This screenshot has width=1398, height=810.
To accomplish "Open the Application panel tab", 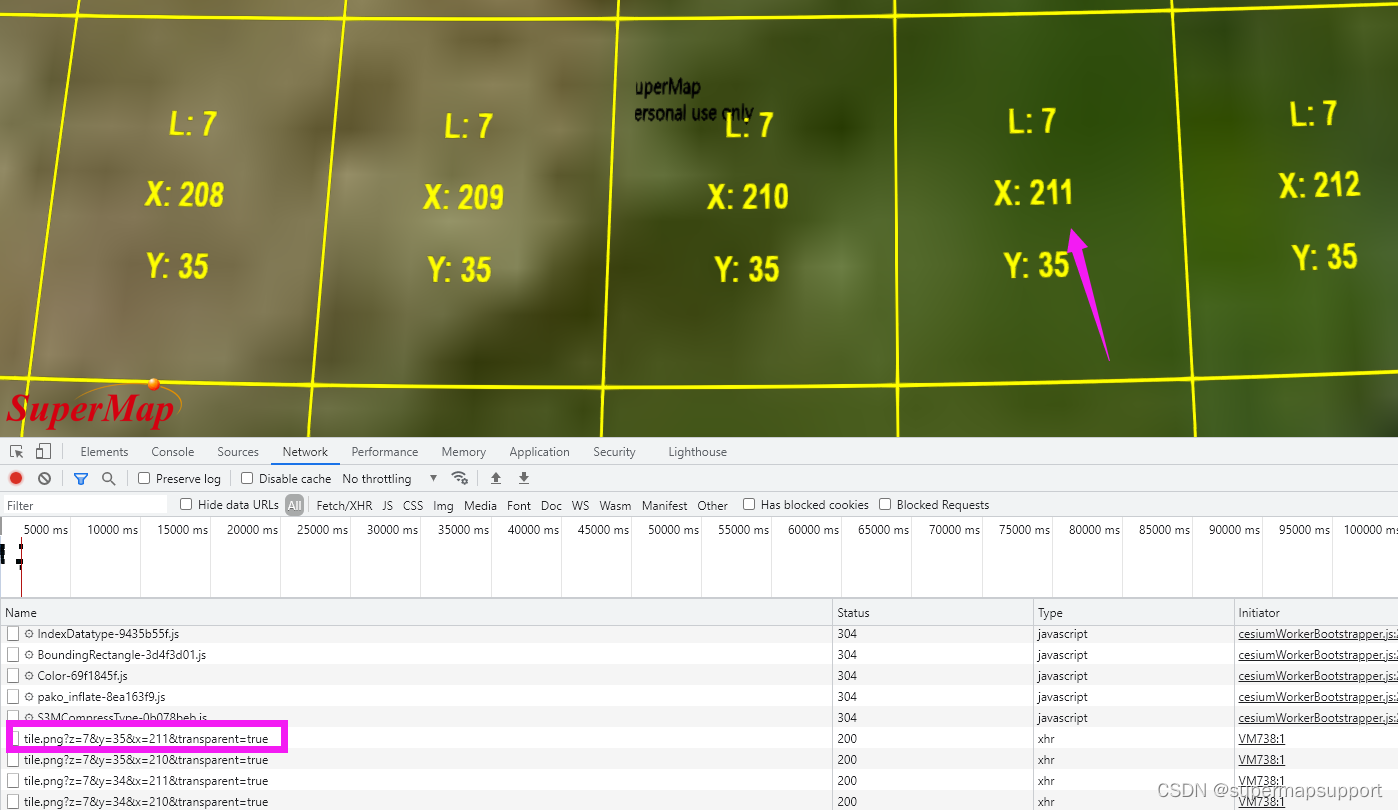I will 539,451.
